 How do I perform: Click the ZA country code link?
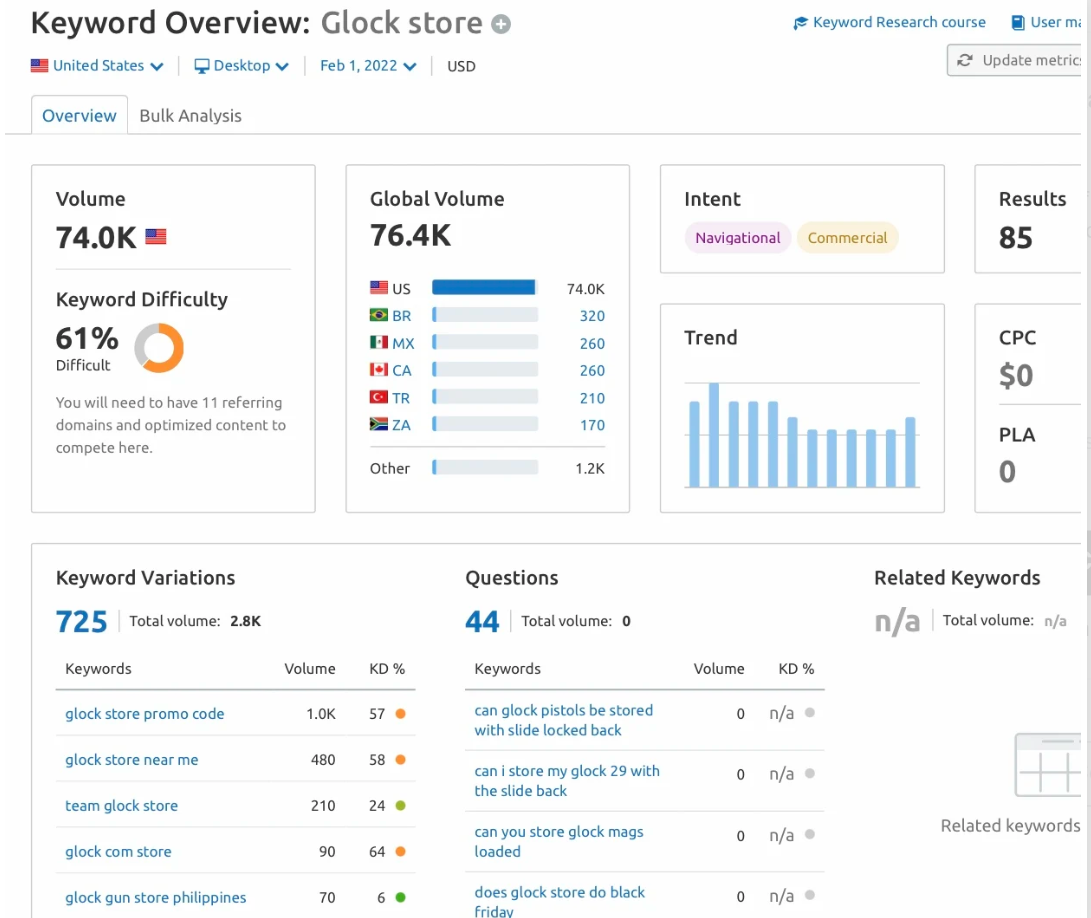pos(401,425)
